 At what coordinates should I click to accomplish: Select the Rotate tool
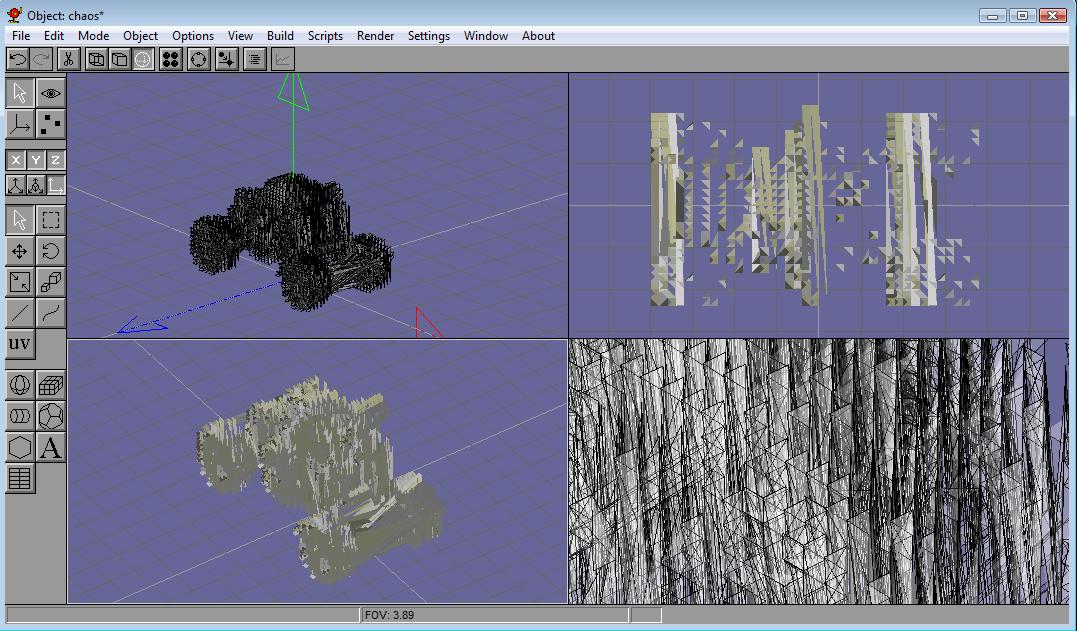coord(50,251)
